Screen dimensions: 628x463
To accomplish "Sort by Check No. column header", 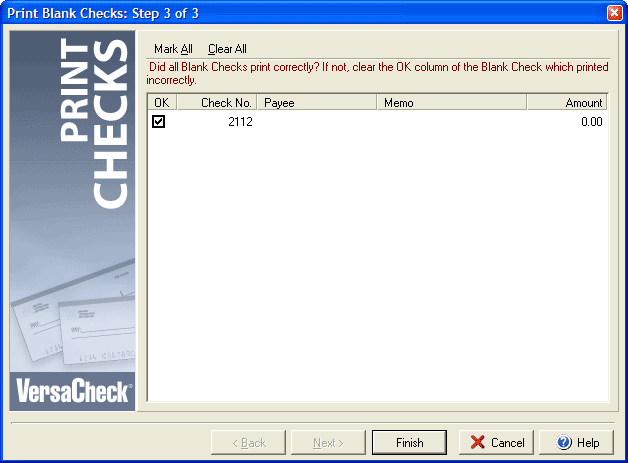I will (x=217, y=103).
